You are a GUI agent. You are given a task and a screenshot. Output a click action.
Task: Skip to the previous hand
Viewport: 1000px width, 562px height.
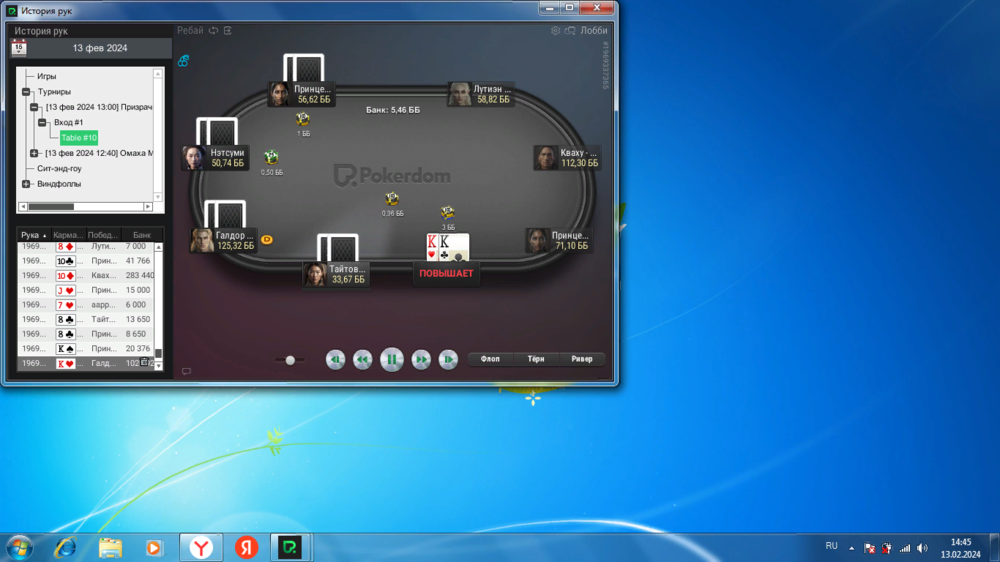click(336, 359)
